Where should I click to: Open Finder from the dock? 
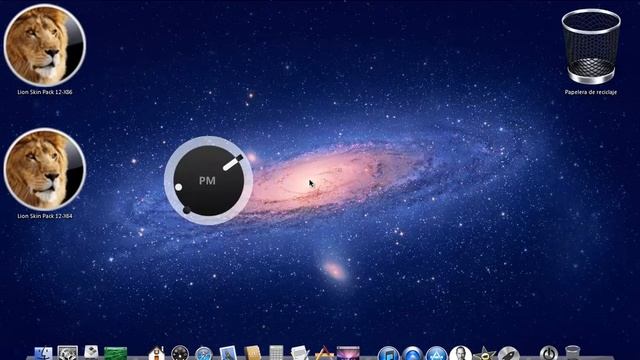click(43, 353)
